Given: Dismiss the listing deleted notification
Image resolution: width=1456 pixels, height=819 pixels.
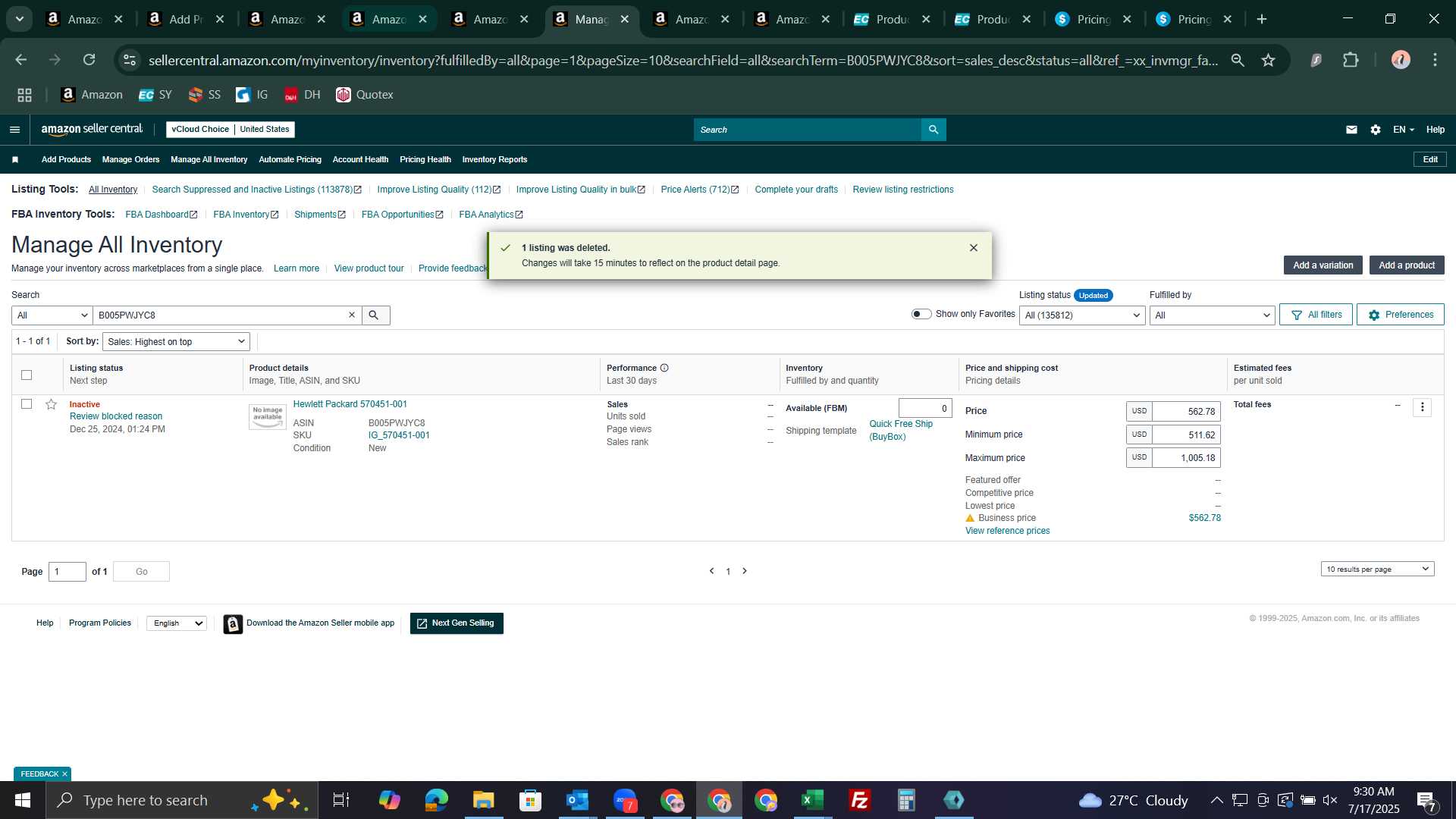Looking at the screenshot, I should click(x=974, y=248).
